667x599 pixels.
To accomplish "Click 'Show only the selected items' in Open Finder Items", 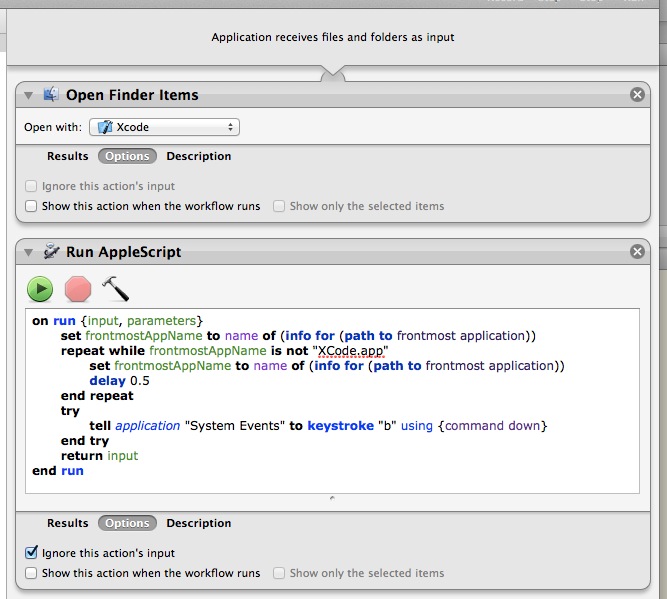I will tap(279, 206).
